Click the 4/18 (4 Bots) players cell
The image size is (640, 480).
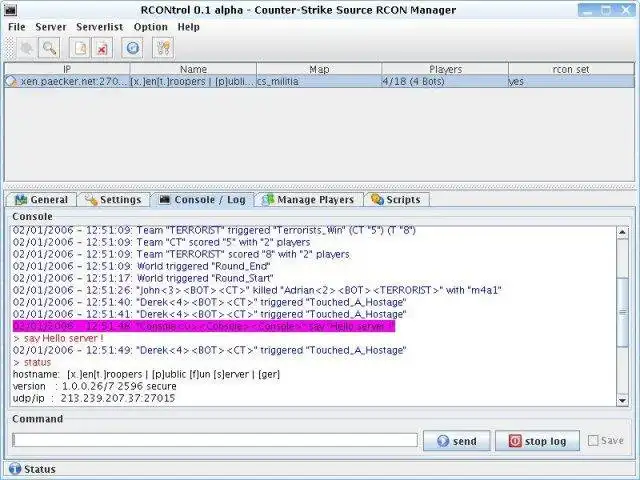pos(445,82)
